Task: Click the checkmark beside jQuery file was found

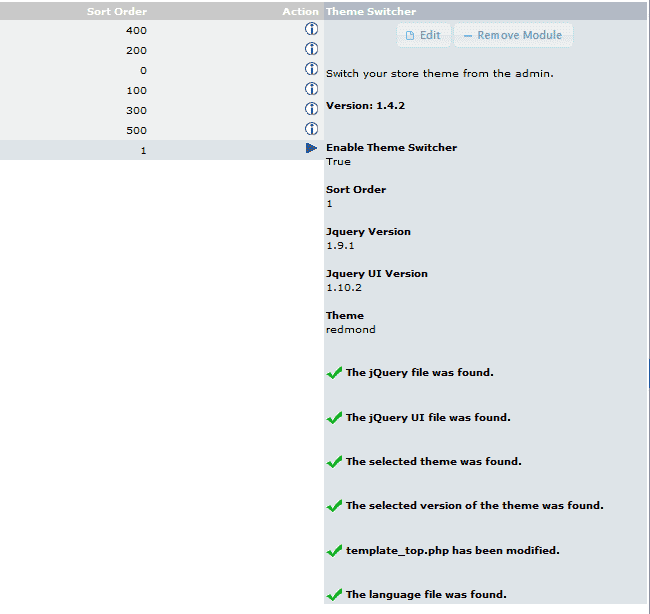Action: (334, 373)
